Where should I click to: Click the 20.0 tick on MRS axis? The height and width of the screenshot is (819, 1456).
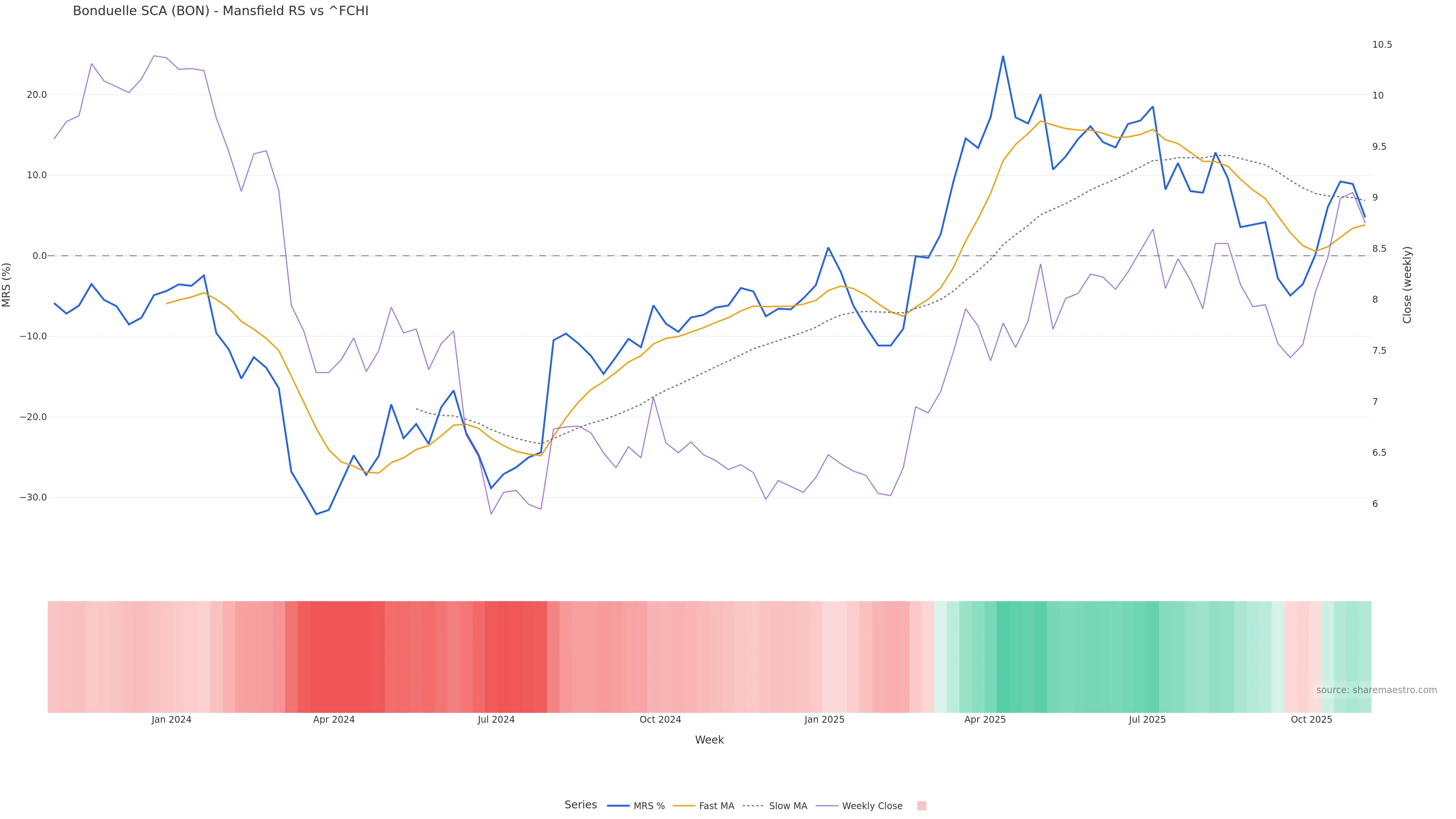[37, 95]
